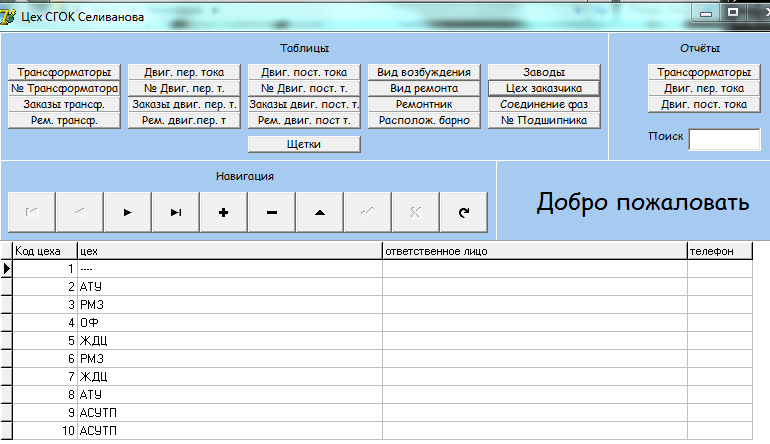Select РМЗ cell in row 3
This screenshot has width=770, height=444.
pyautogui.click(x=230, y=305)
